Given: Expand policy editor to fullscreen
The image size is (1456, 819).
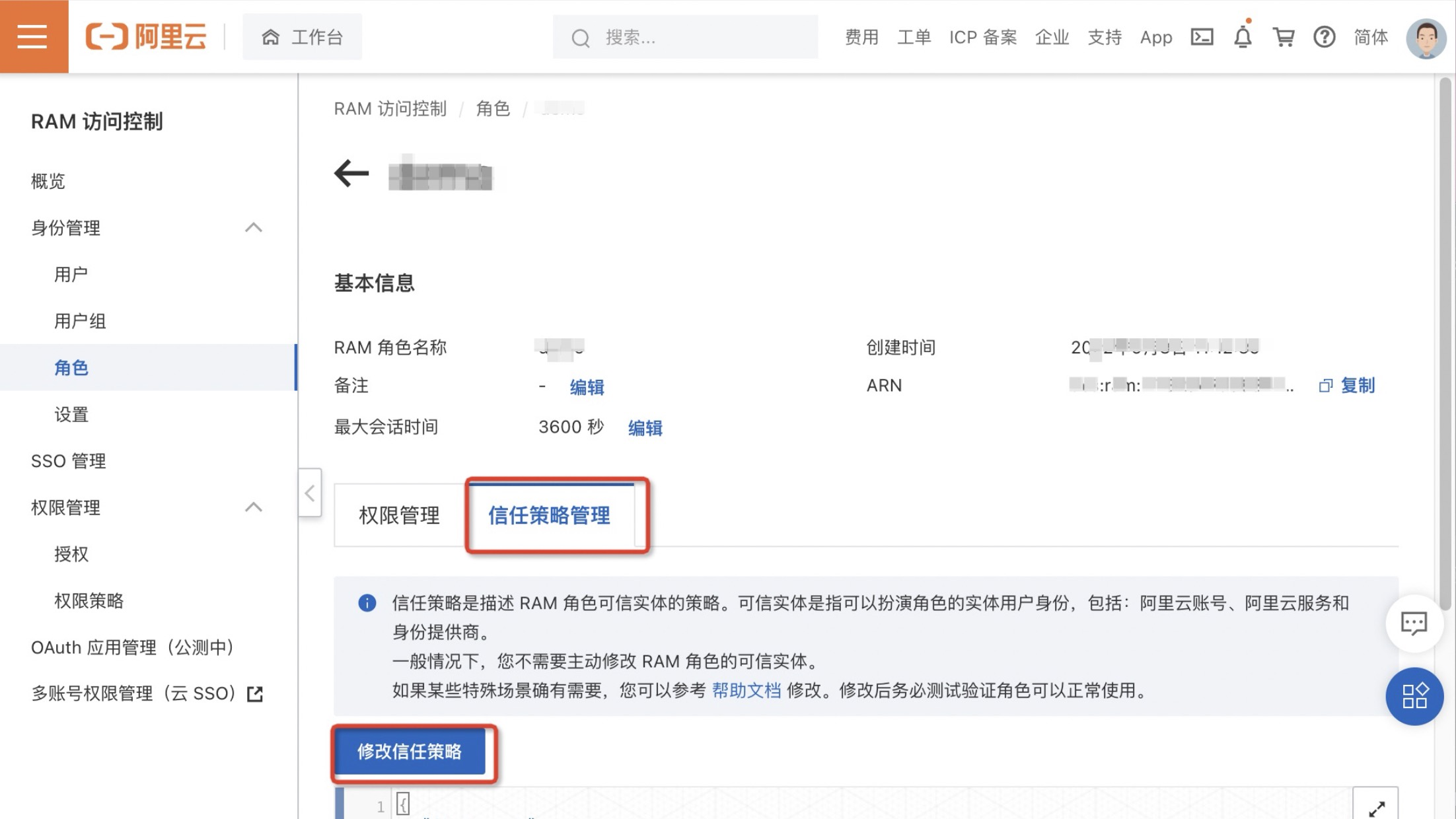Looking at the screenshot, I should pos(1376,807).
